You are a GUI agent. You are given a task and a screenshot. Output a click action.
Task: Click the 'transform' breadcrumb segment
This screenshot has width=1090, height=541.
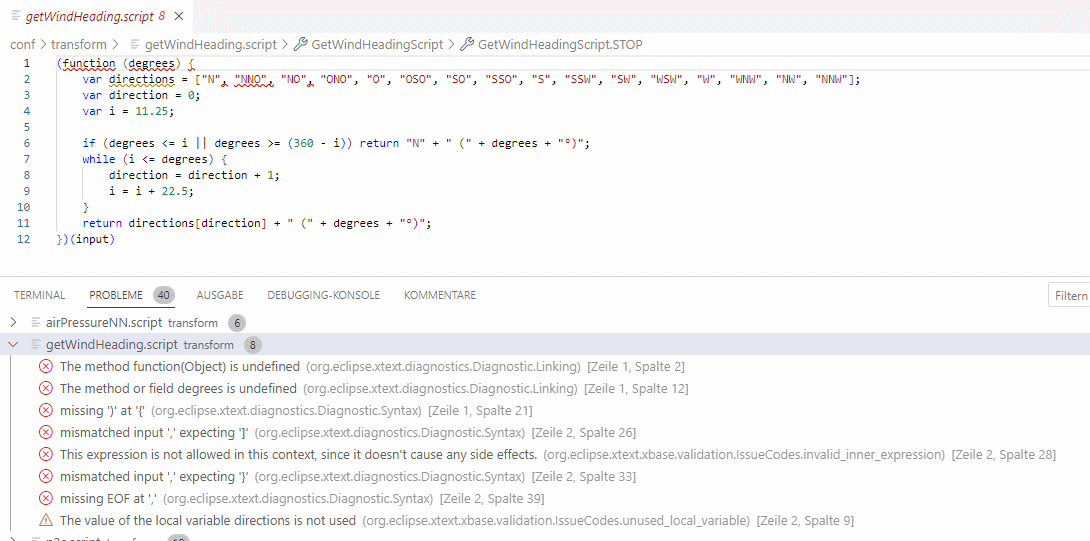[79, 45]
